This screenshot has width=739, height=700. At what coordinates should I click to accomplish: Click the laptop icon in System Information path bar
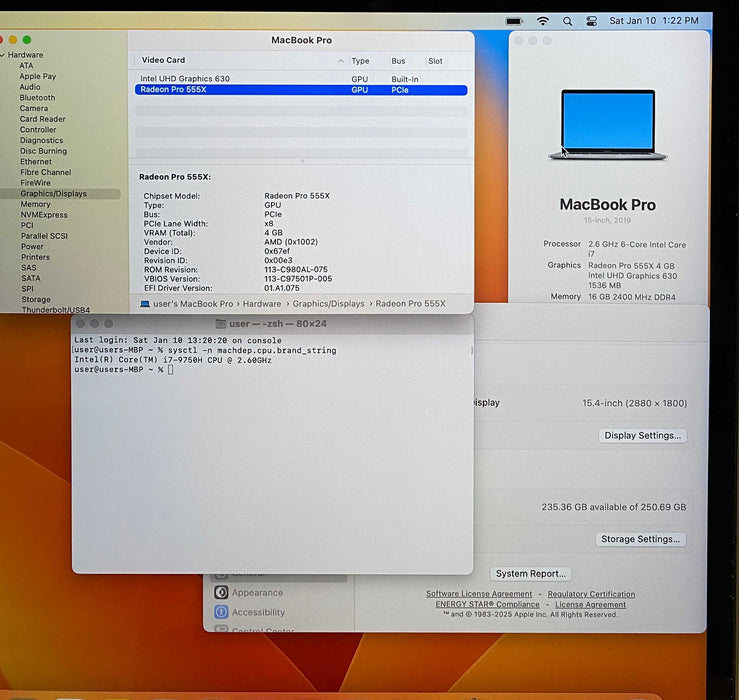click(145, 304)
